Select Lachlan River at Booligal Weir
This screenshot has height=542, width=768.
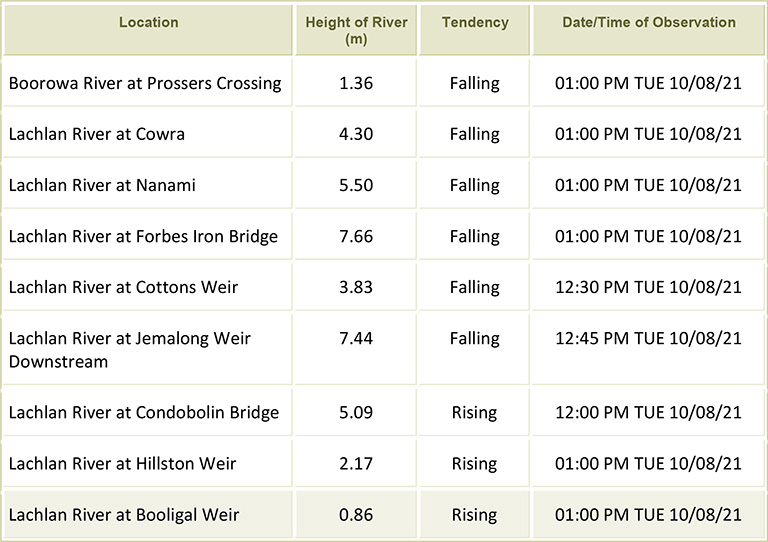point(124,515)
